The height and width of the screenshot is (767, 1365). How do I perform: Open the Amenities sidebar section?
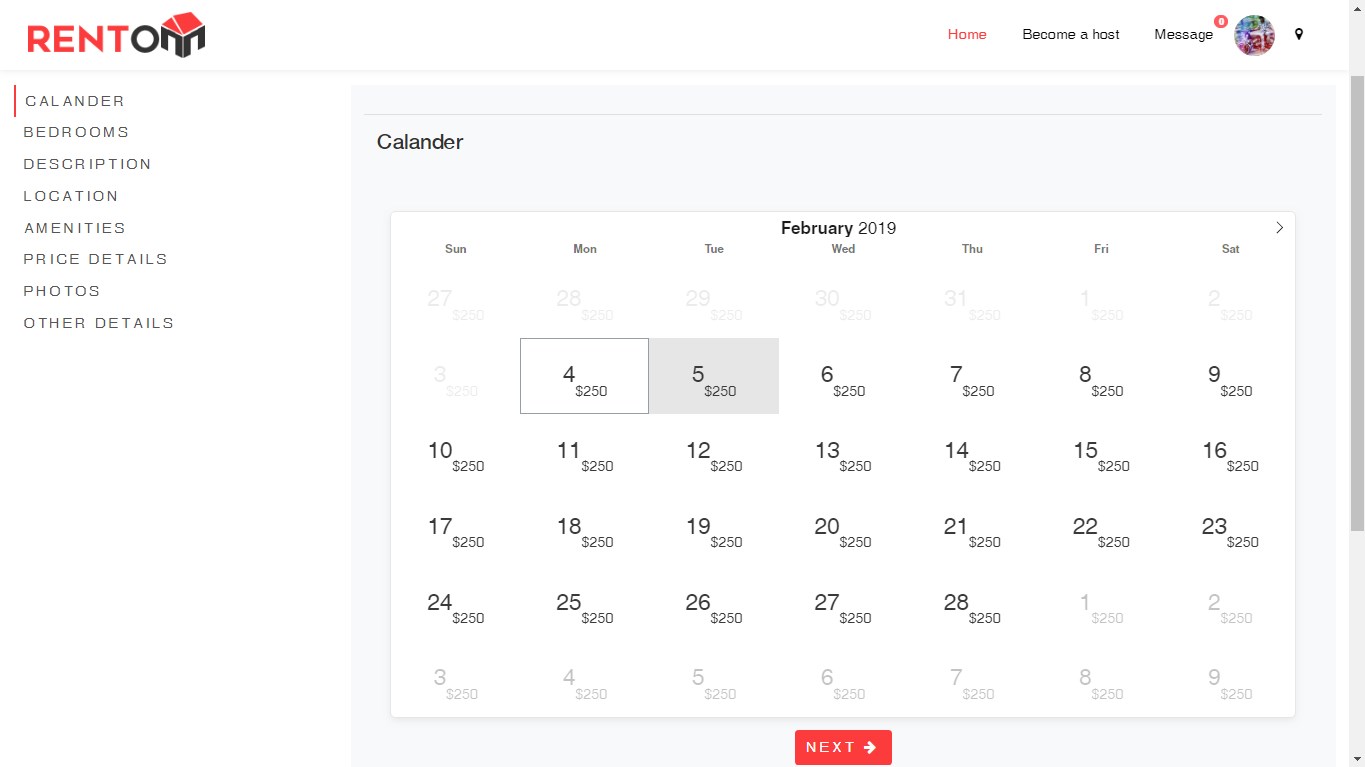pos(75,228)
